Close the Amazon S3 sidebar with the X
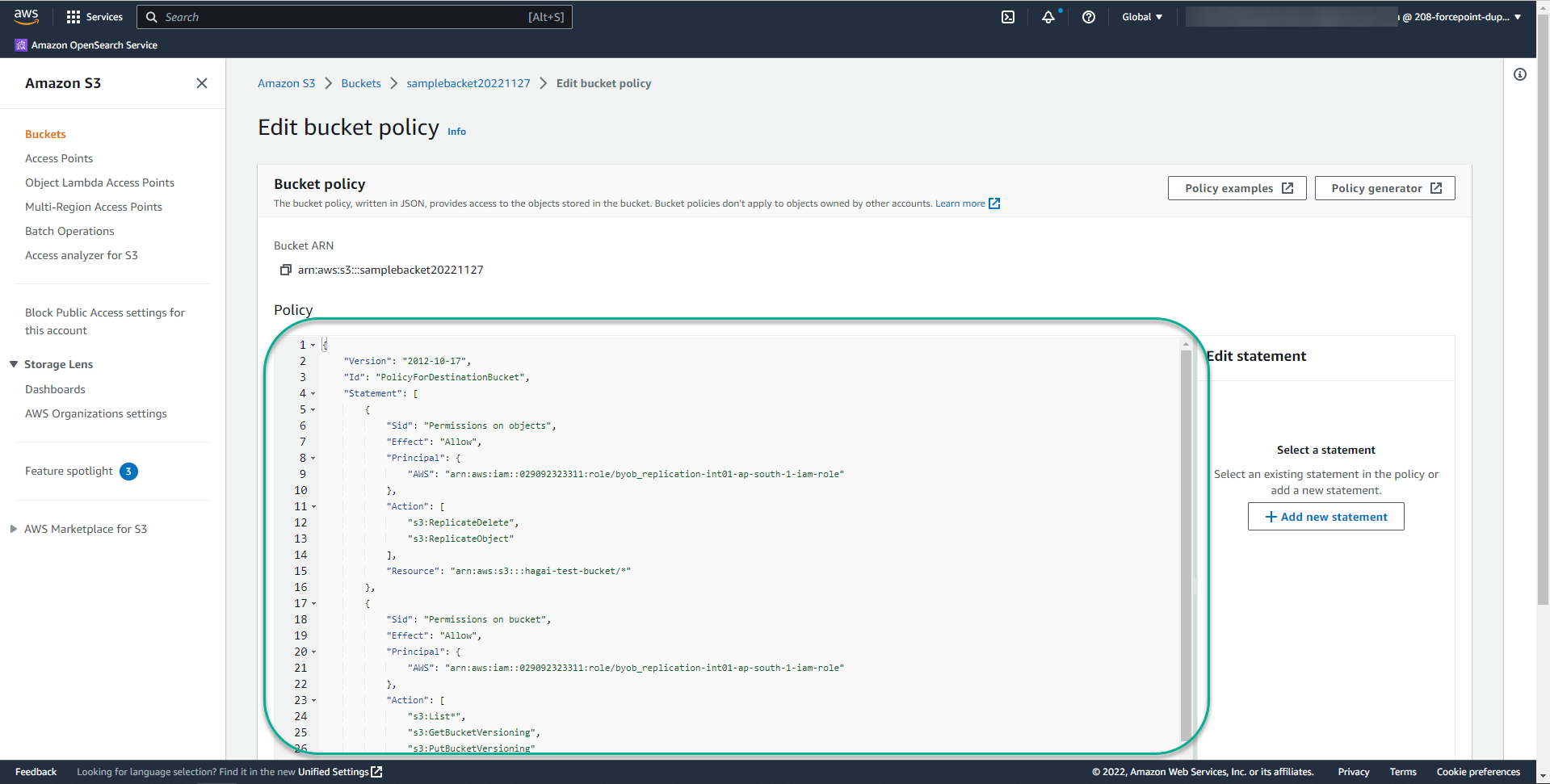This screenshot has height=784, width=1550. point(201,82)
